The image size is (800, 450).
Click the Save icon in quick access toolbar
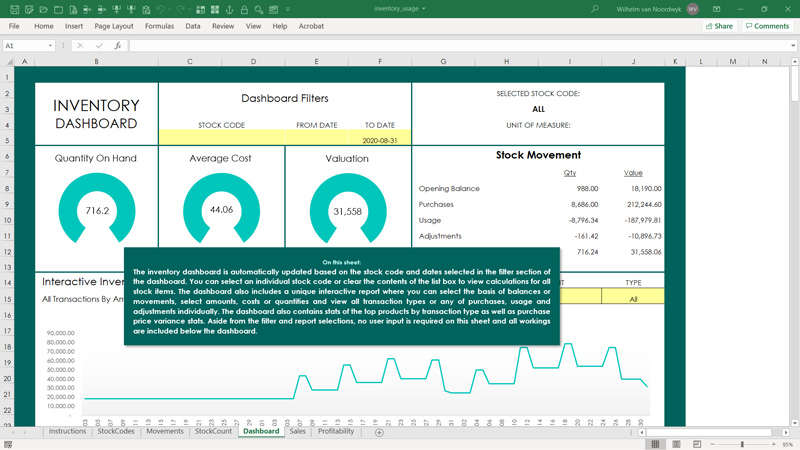pyautogui.click(x=14, y=9)
